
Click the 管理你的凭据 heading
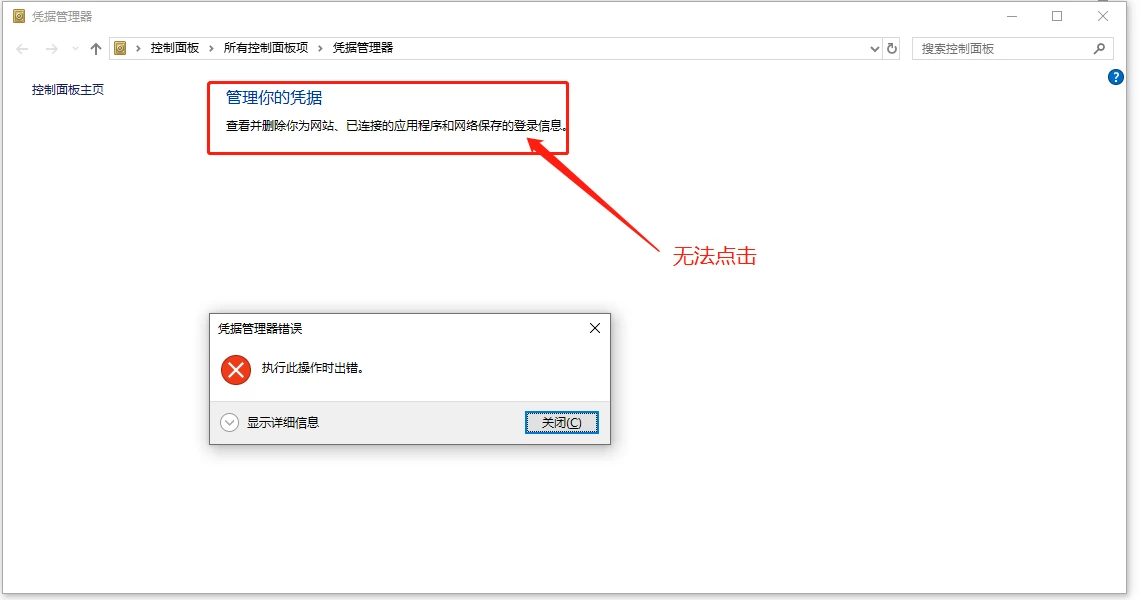274,97
